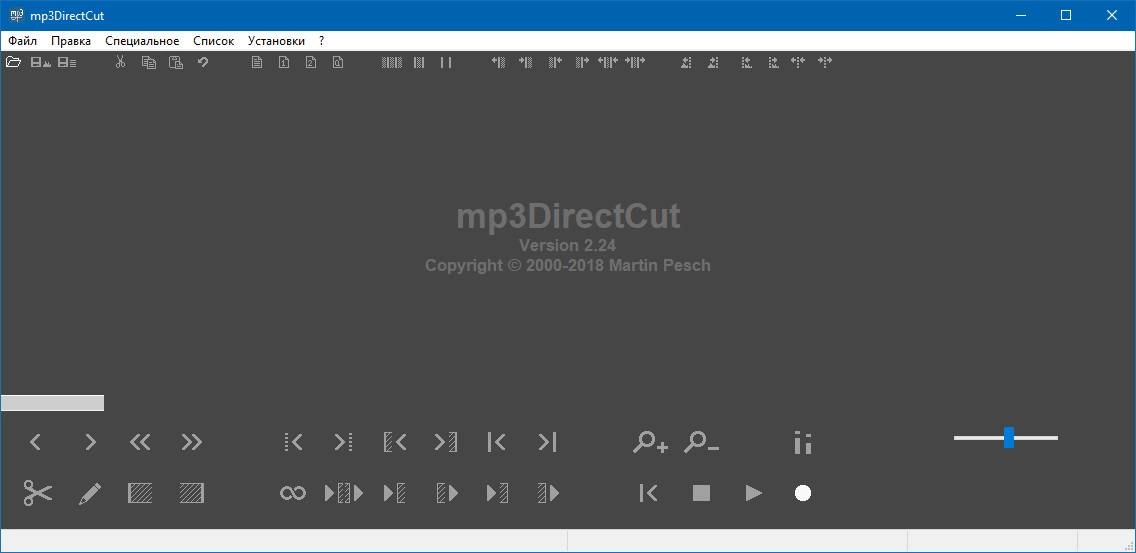Open the Правка menu
This screenshot has width=1136, height=553.
click(71, 41)
